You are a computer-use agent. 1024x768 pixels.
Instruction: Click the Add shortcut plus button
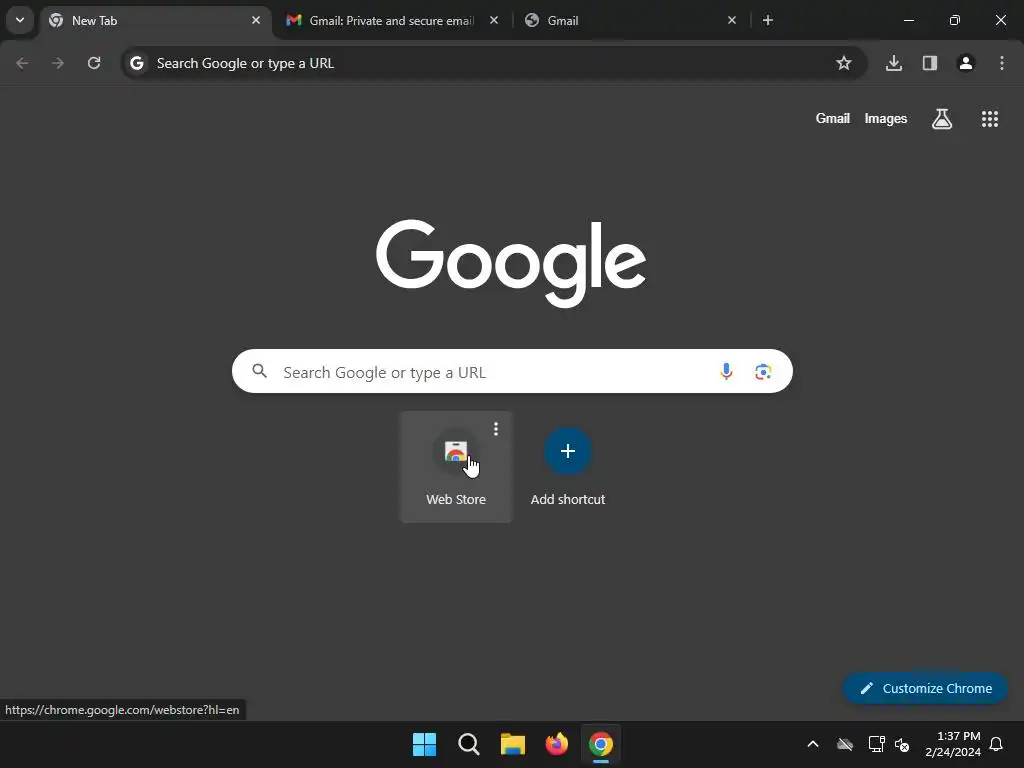pyautogui.click(x=568, y=451)
